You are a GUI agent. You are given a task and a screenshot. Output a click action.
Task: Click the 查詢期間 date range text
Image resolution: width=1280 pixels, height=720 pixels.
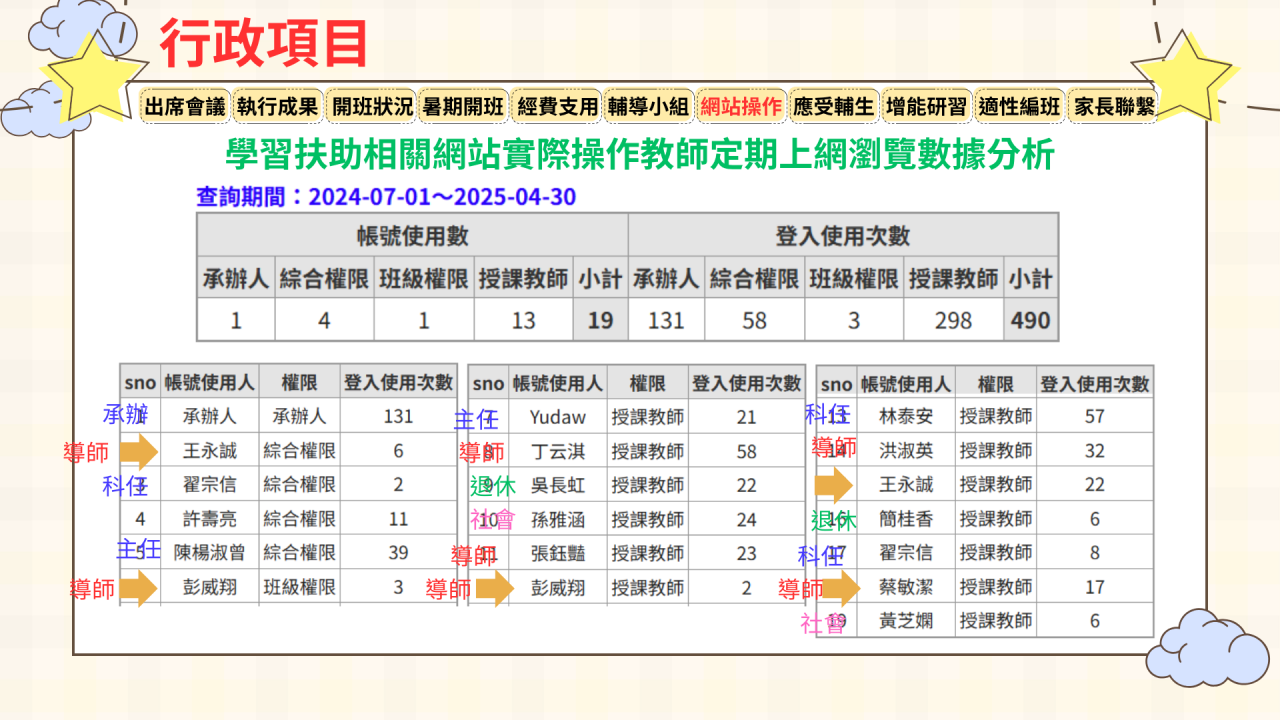pyautogui.click(x=386, y=196)
